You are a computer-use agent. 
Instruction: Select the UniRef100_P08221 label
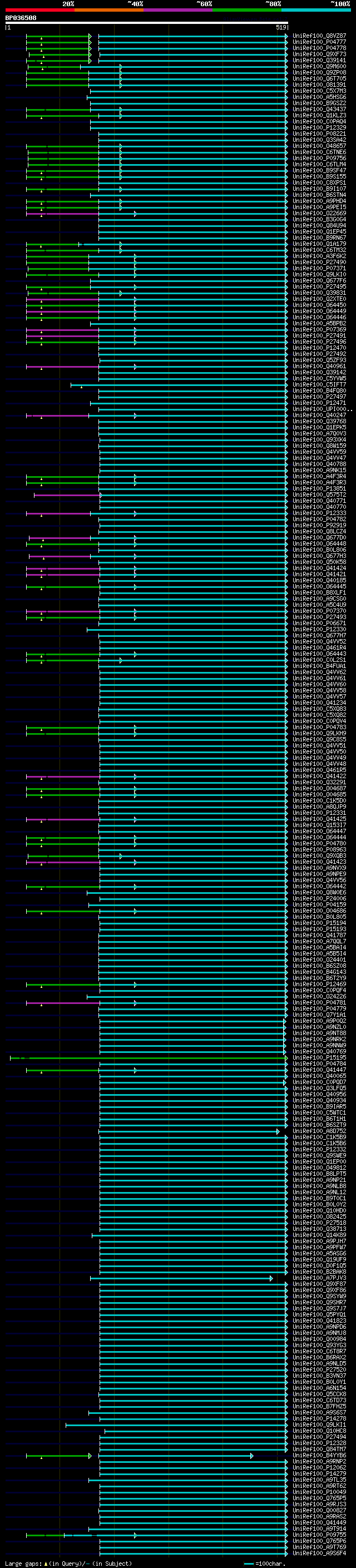tap(319, 134)
